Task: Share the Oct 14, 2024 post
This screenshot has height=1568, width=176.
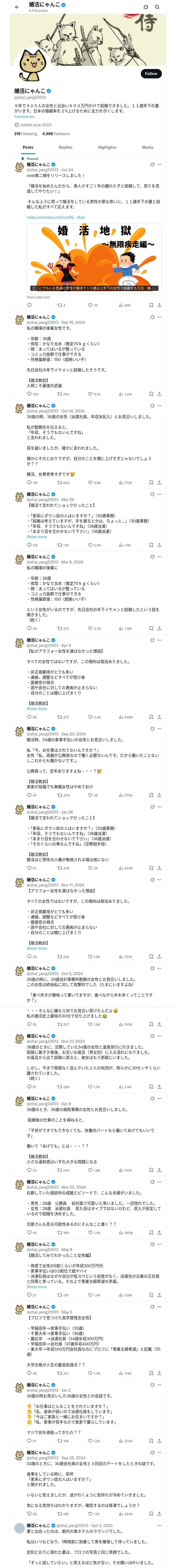Action: tap(159, 482)
